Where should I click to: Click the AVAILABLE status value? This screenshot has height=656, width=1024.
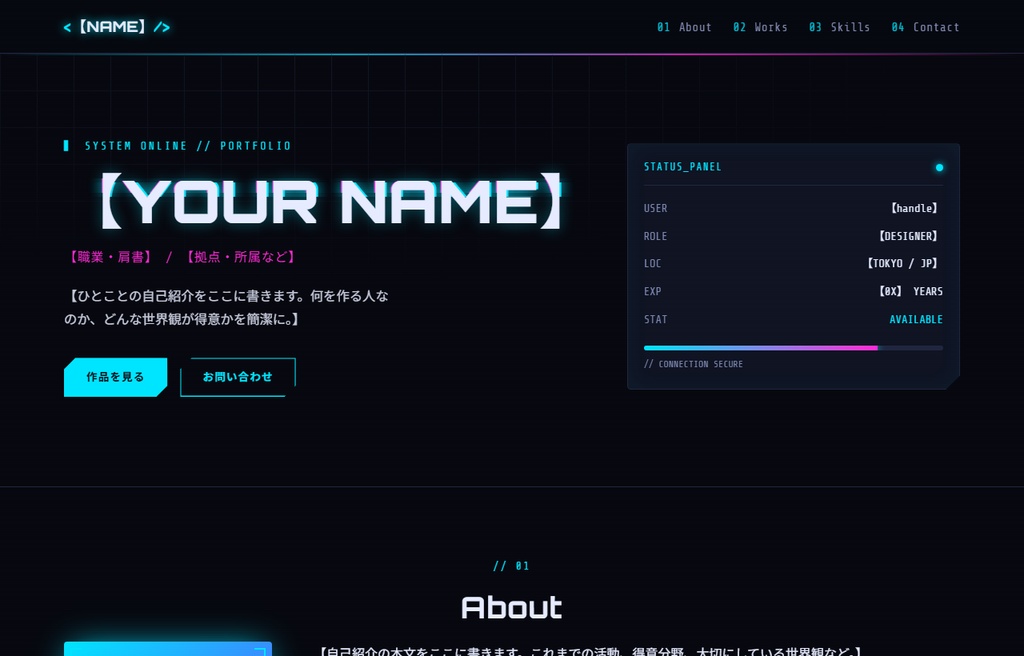pyautogui.click(x=916, y=320)
